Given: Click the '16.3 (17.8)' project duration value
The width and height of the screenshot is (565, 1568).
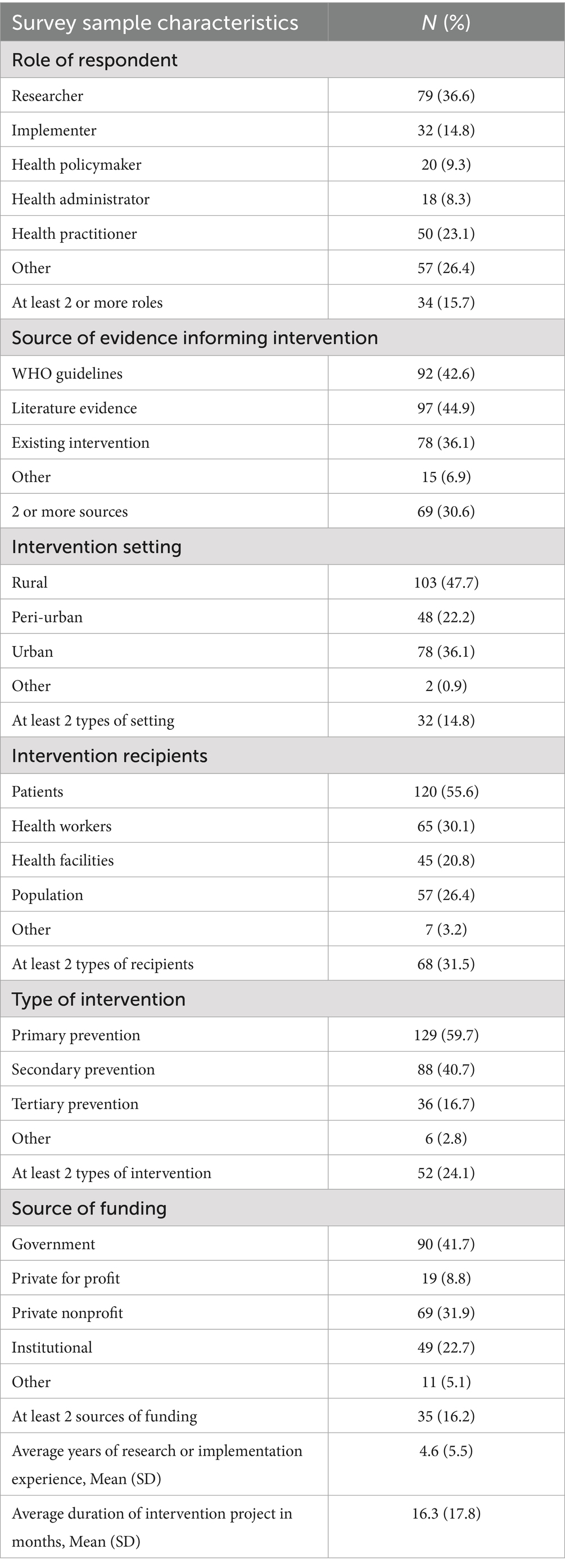Looking at the screenshot, I should 446,1513.
